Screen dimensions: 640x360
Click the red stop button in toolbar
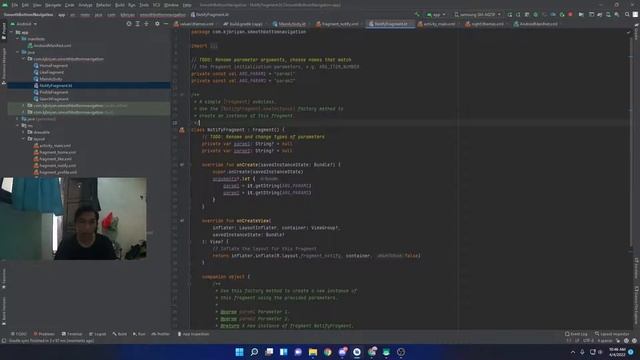pos(570,15)
